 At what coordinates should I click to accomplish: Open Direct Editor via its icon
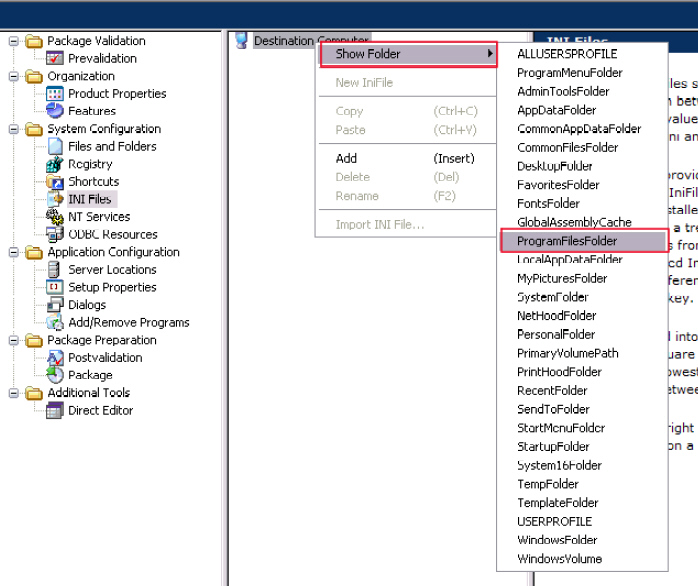55,410
